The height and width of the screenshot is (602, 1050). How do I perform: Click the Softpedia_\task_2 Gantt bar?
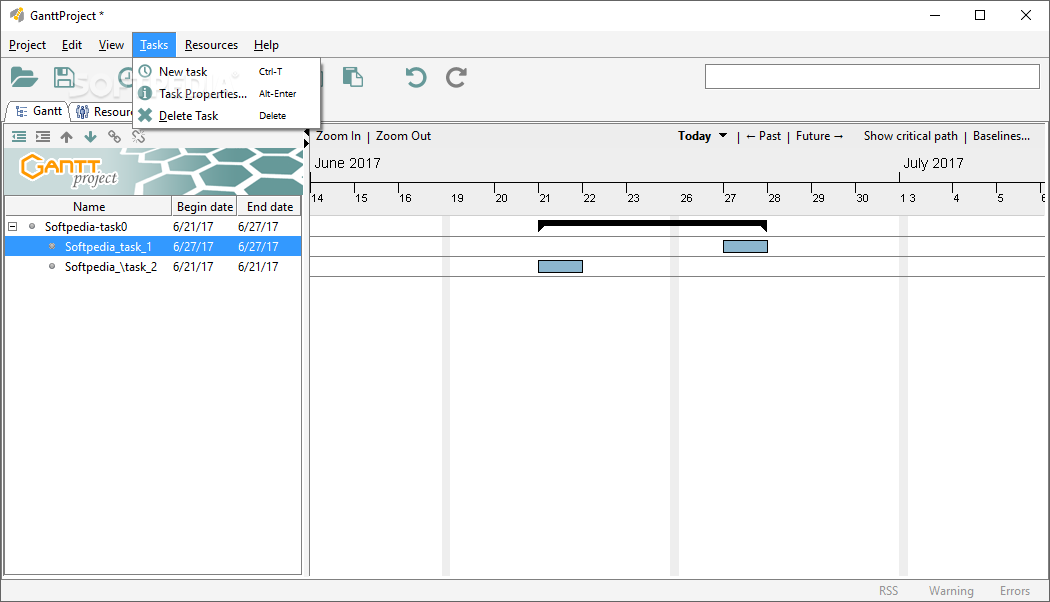[560, 267]
